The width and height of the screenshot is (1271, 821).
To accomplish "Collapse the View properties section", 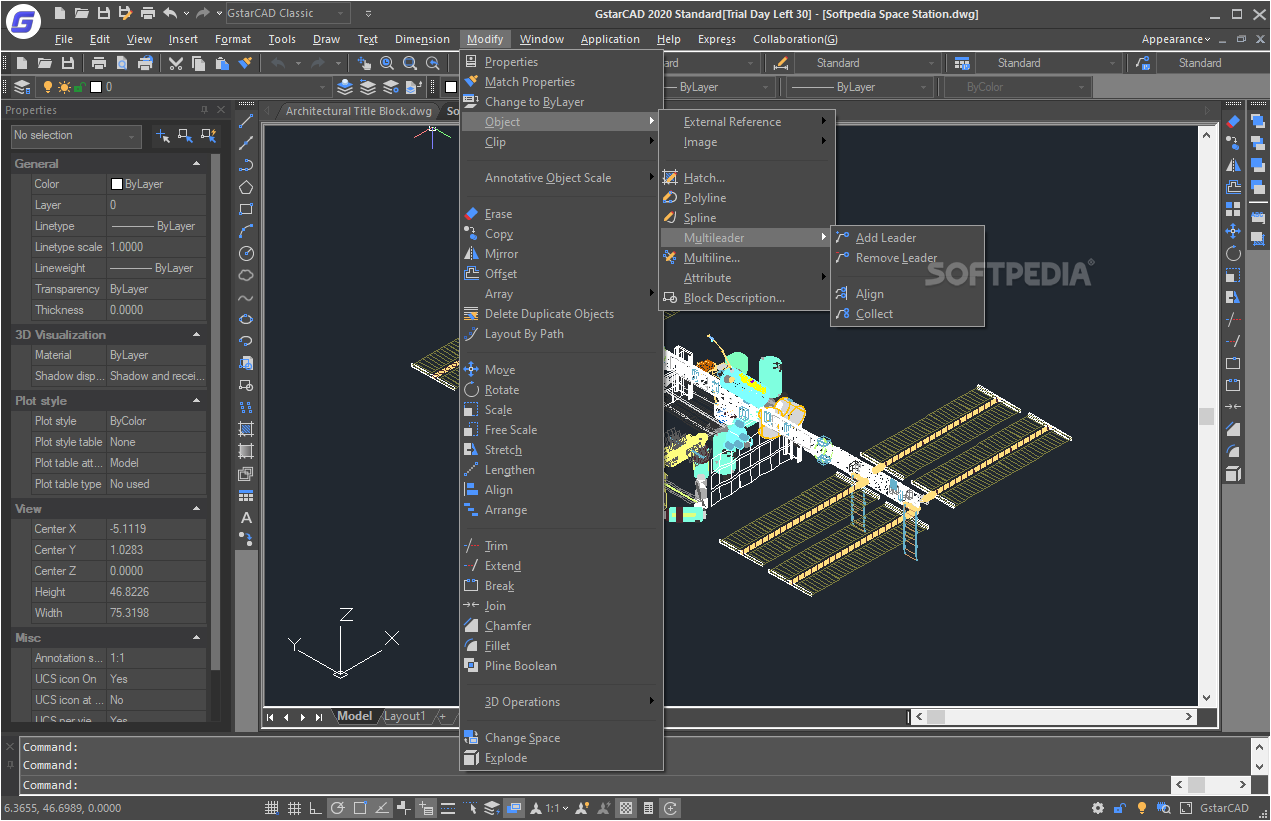I will click(196, 508).
